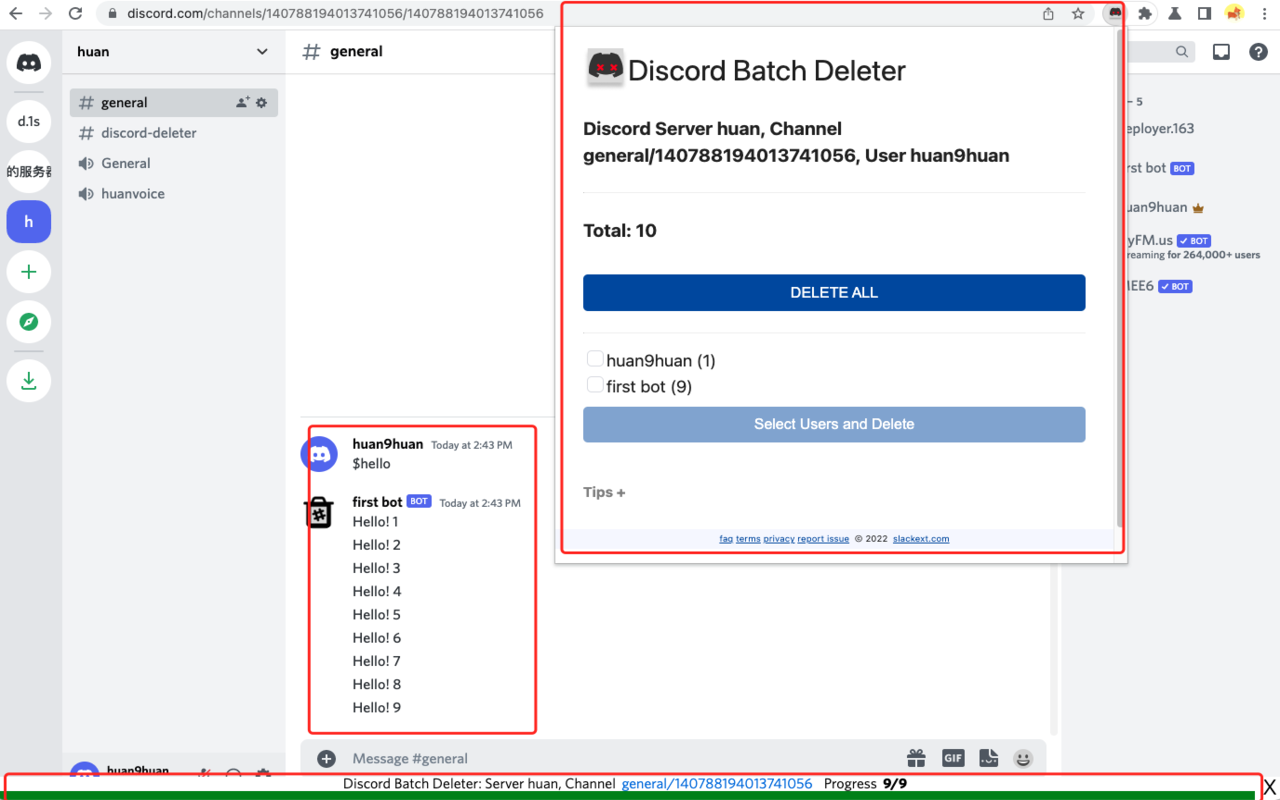Open the emoji picker

(1023, 758)
